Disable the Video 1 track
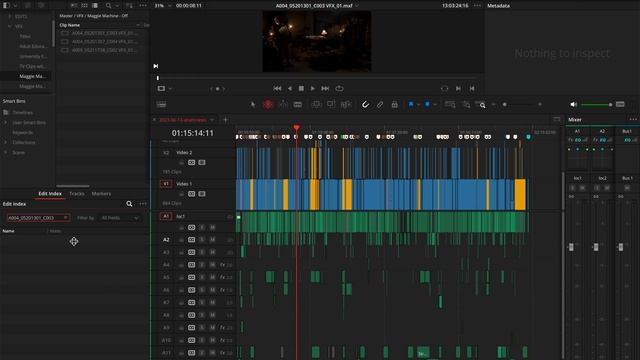640x360 pixels. (x=202, y=194)
